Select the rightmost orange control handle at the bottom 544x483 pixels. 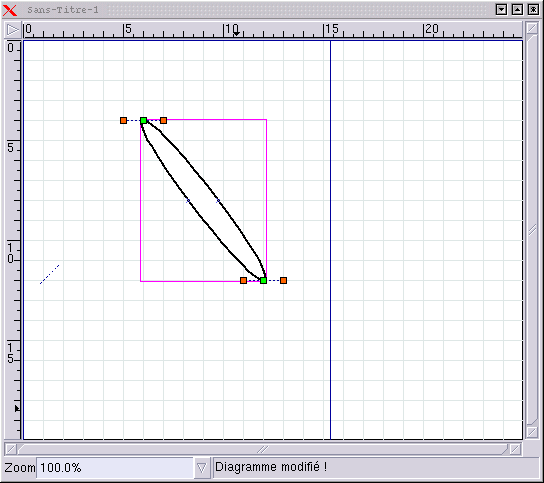tap(283, 280)
